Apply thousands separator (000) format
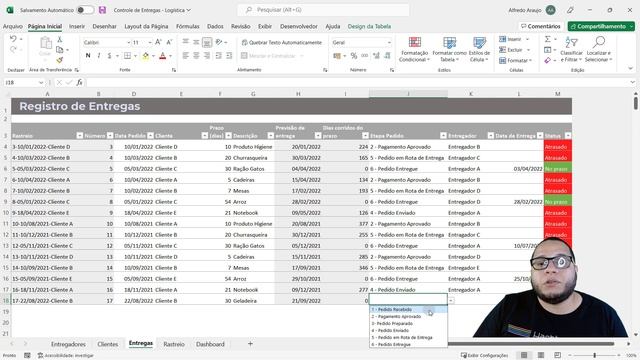The image size is (640, 360). click(x=364, y=56)
